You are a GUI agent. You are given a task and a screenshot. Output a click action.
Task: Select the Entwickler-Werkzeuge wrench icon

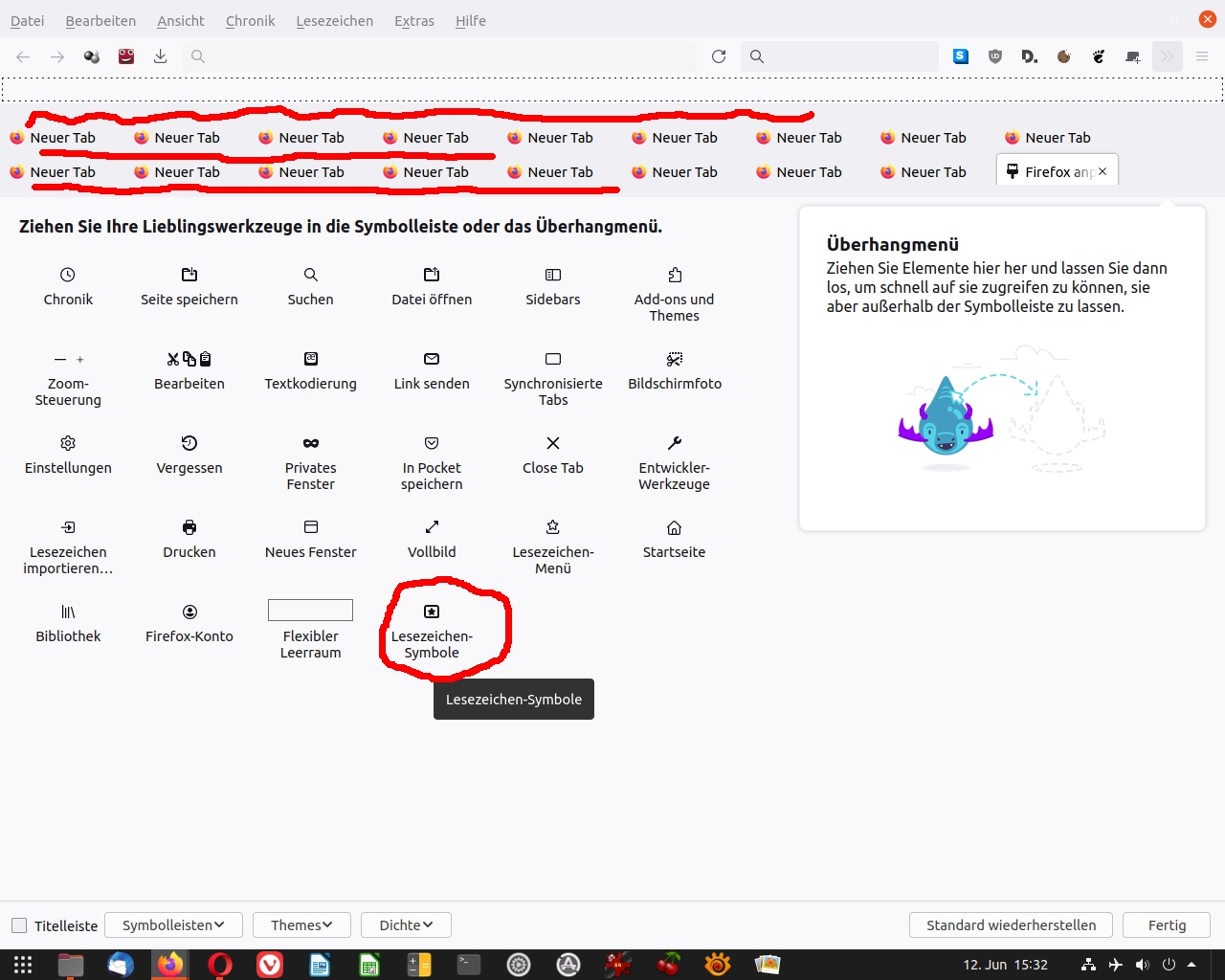pos(675,443)
